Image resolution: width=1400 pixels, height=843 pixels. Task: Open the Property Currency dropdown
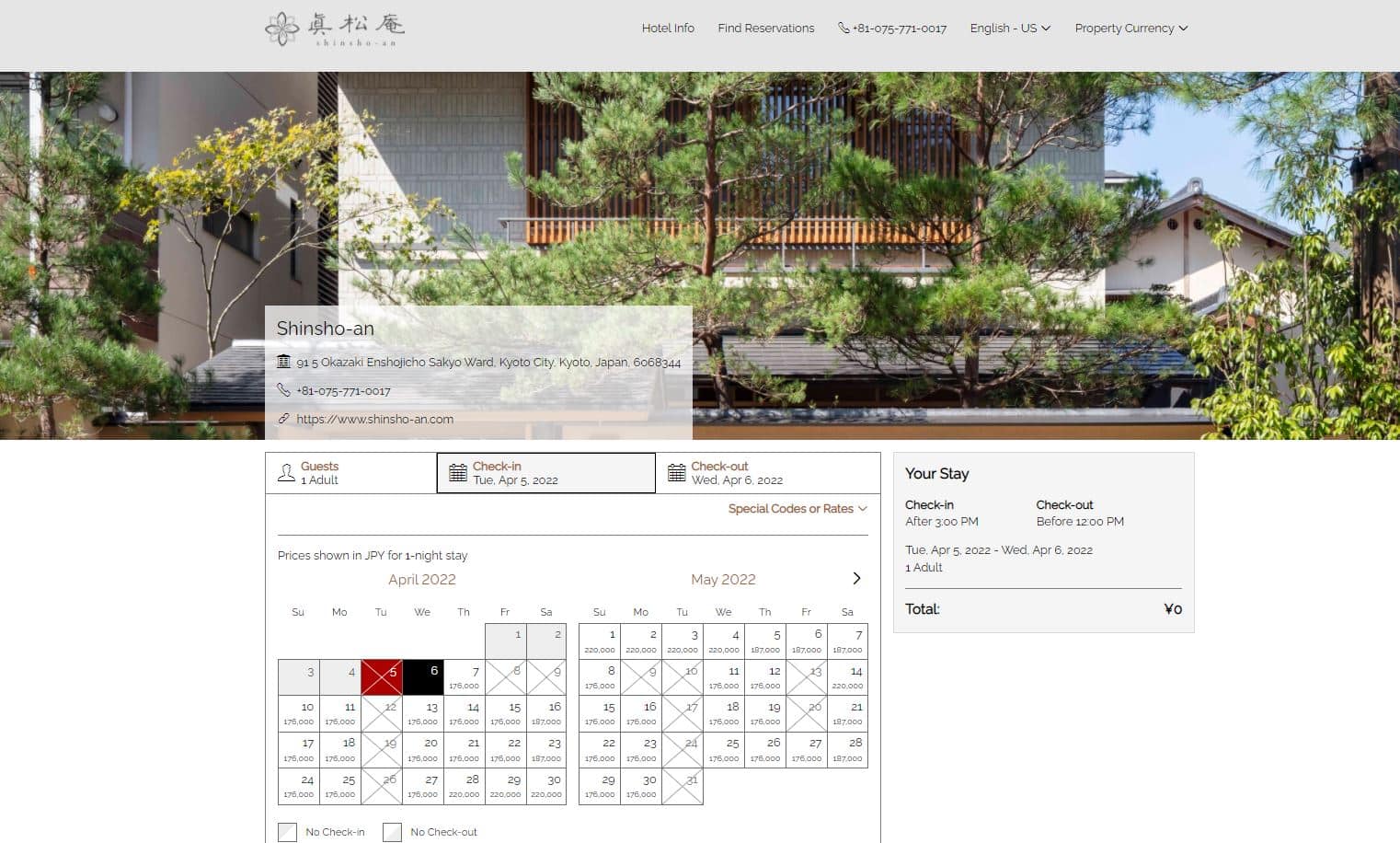pyautogui.click(x=1130, y=29)
